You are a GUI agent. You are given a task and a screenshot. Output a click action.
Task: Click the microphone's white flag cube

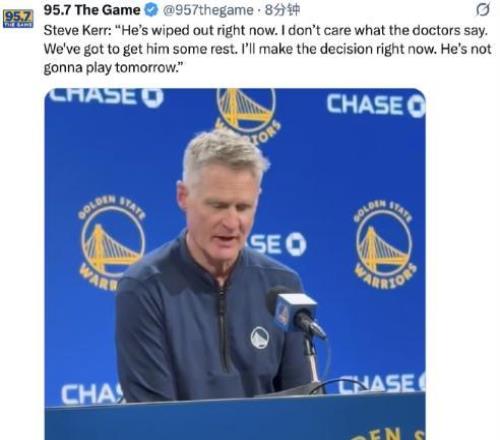(x=294, y=311)
